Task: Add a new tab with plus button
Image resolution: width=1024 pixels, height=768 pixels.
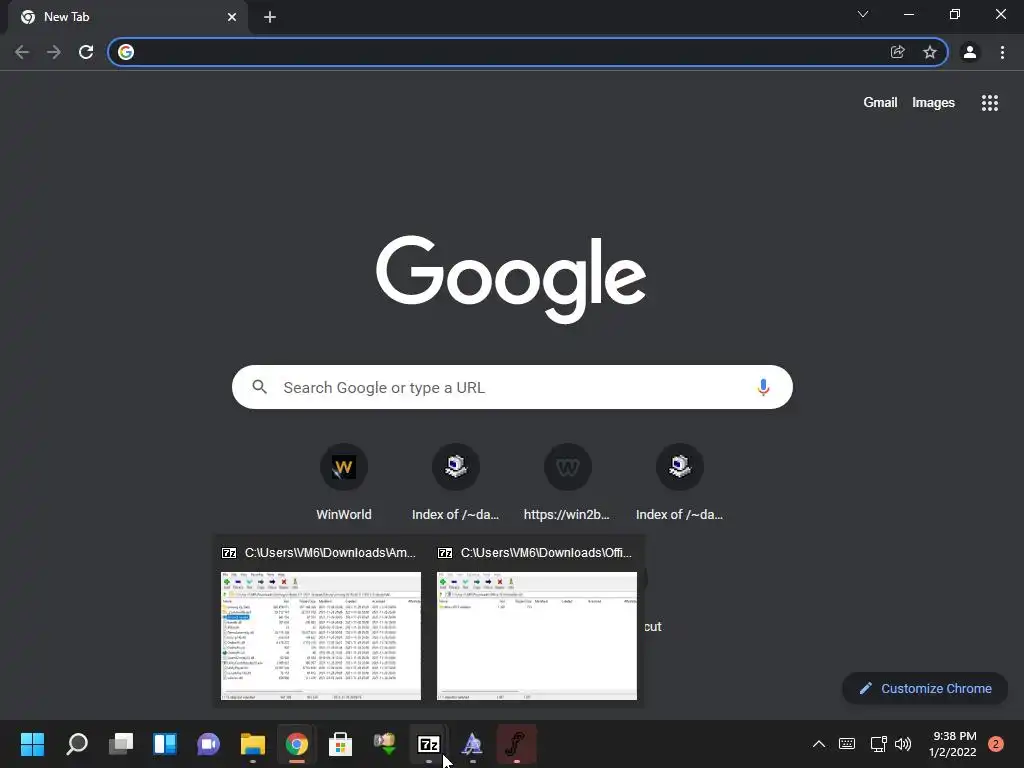Action: [270, 17]
